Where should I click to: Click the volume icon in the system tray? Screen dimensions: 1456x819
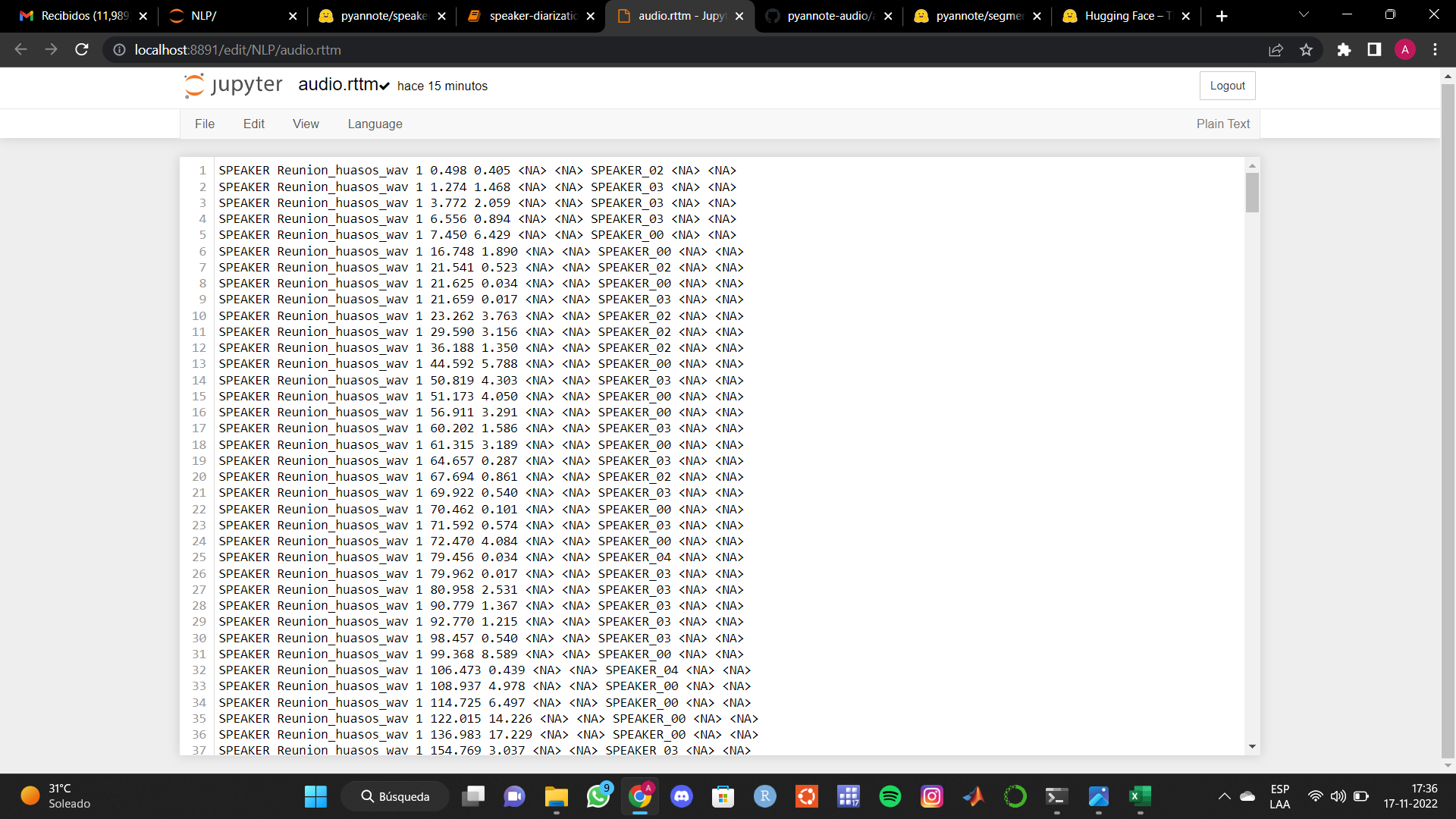[x=1337, y=796]
